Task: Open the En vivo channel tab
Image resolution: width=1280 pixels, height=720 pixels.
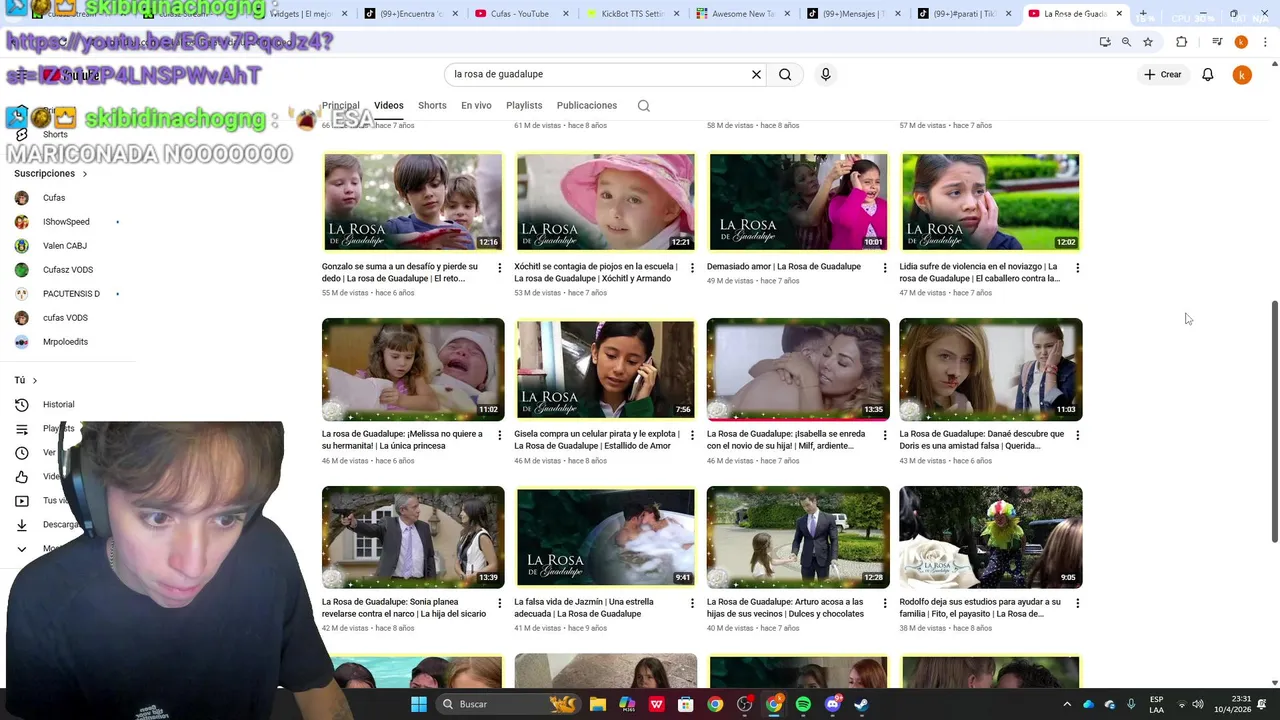Action: tap(476, 105)
